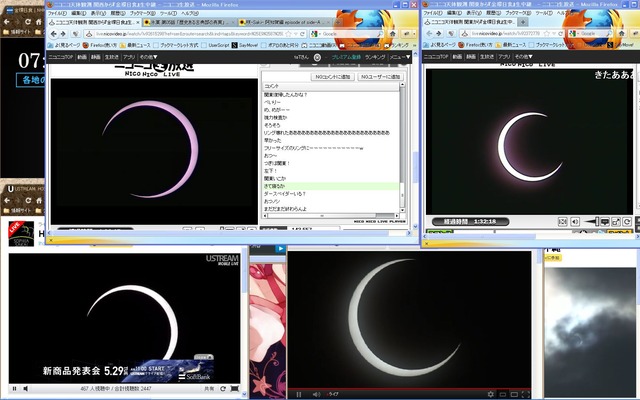Enter YouTube player fullscreen

(x=525, y=394)
